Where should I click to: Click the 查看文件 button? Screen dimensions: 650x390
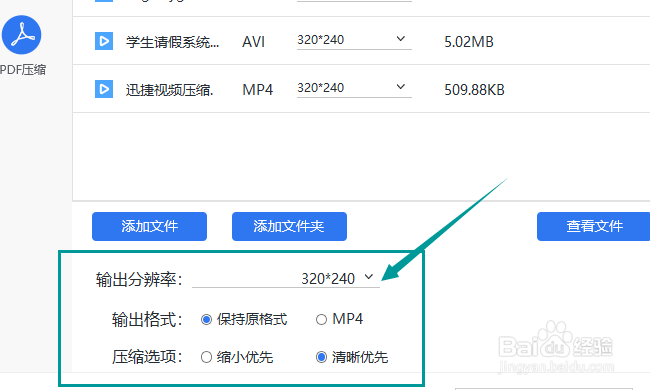(x=593, y=226)
